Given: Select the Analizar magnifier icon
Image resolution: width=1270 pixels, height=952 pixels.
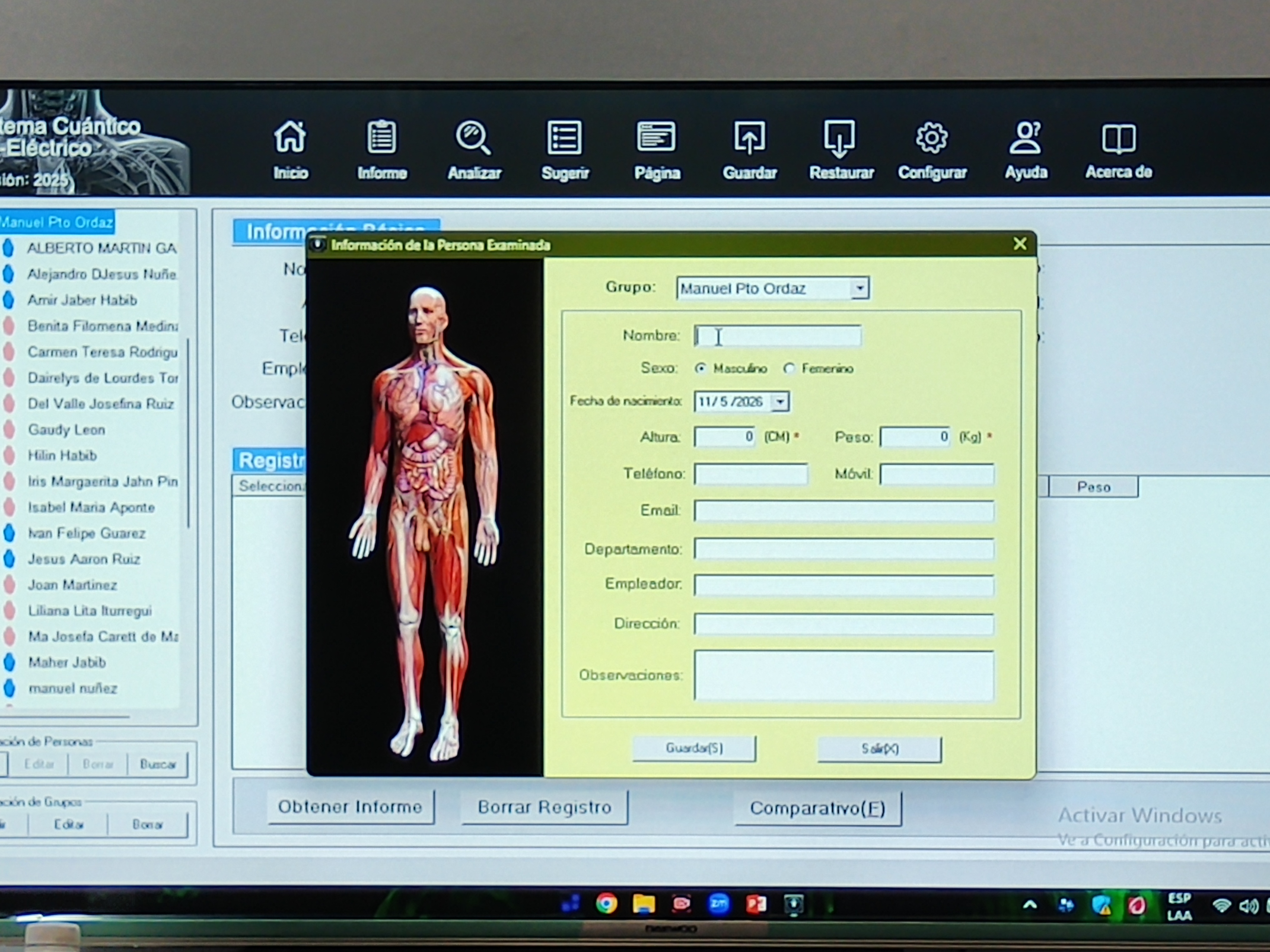Looking at the screenshot, I should point(474,150).
